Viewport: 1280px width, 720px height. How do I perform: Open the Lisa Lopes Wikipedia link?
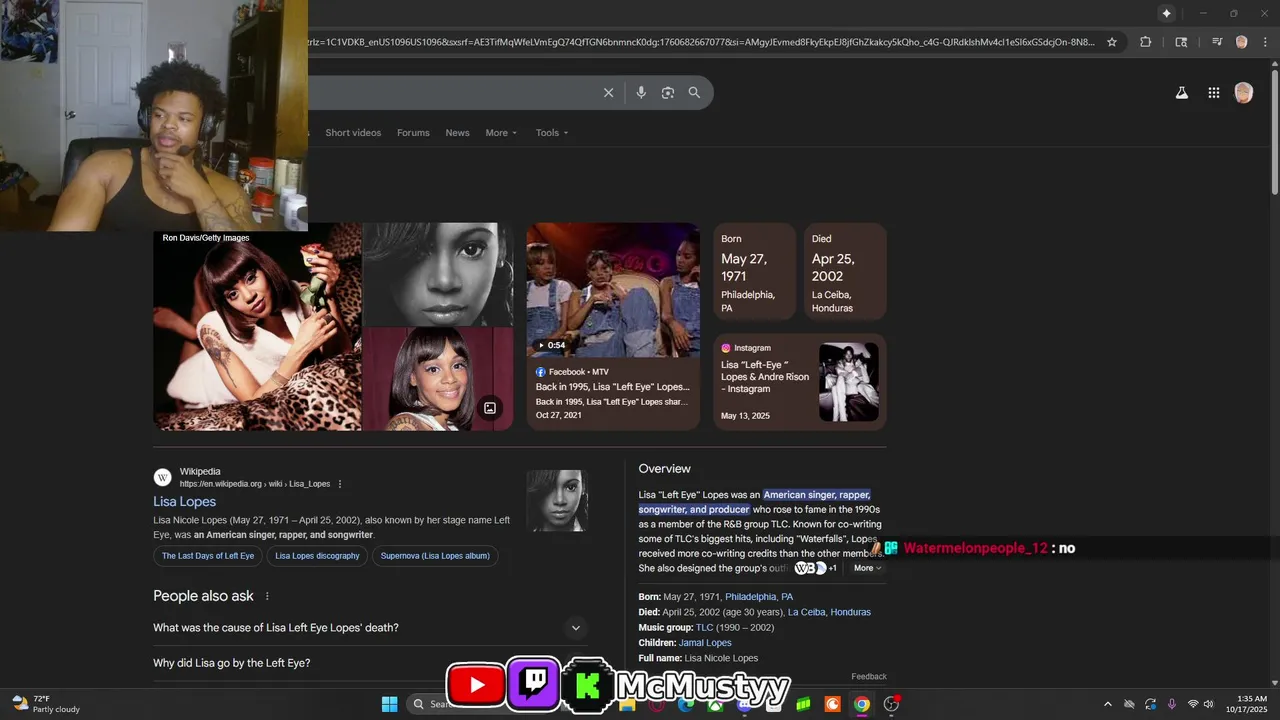[x=184, y=502]
